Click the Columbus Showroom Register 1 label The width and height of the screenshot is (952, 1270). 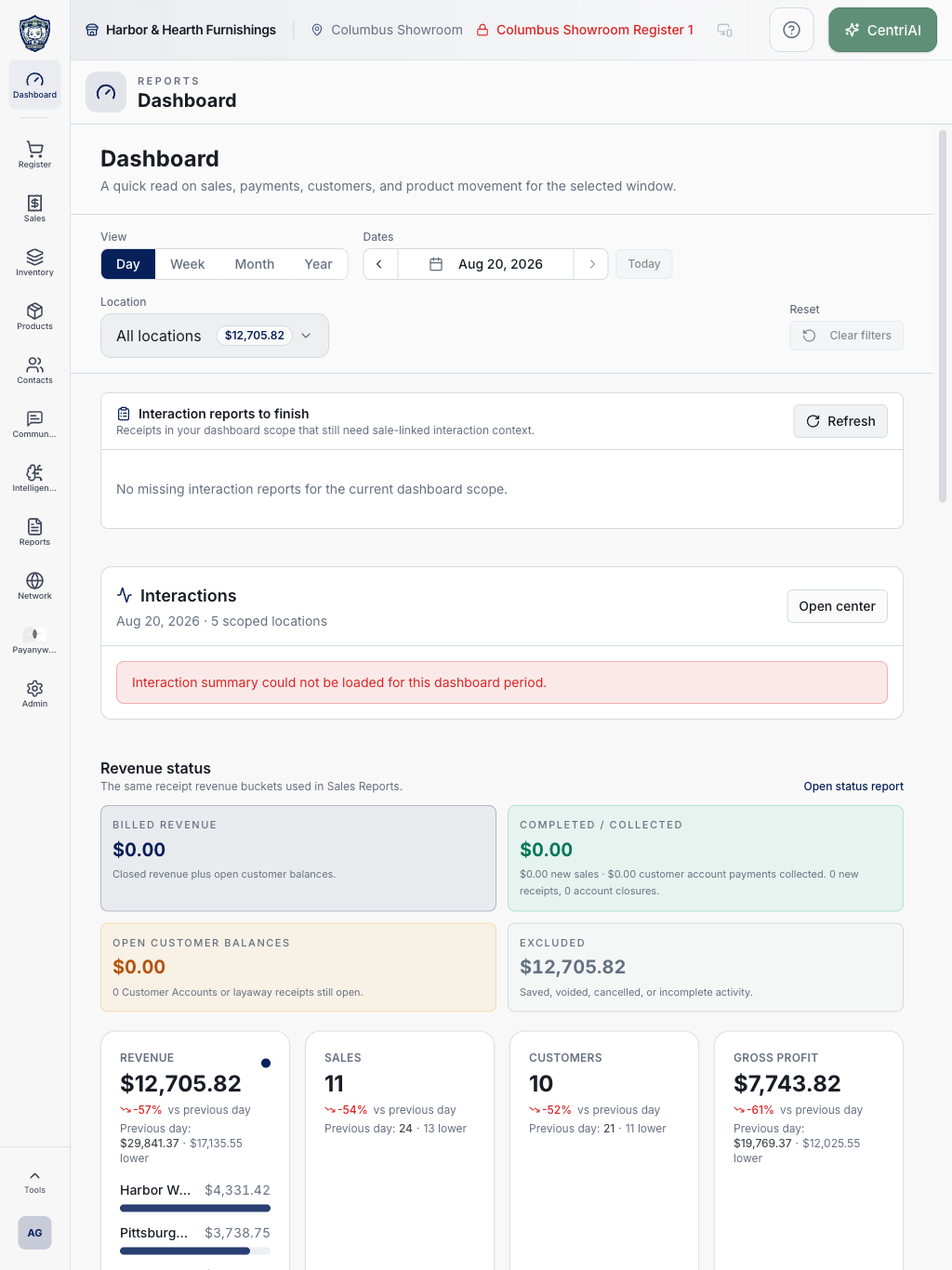pyautogui.click(x=595, y=30)
